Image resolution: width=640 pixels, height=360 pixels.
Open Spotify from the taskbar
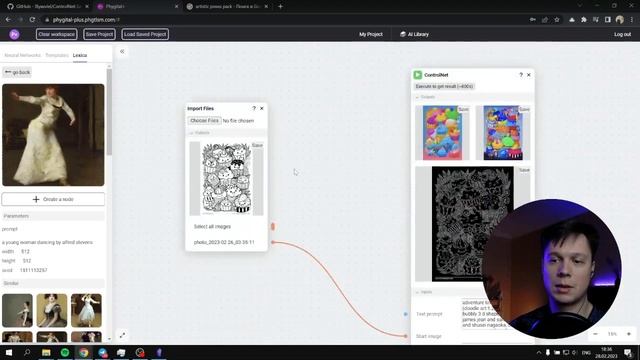(65, 353)
